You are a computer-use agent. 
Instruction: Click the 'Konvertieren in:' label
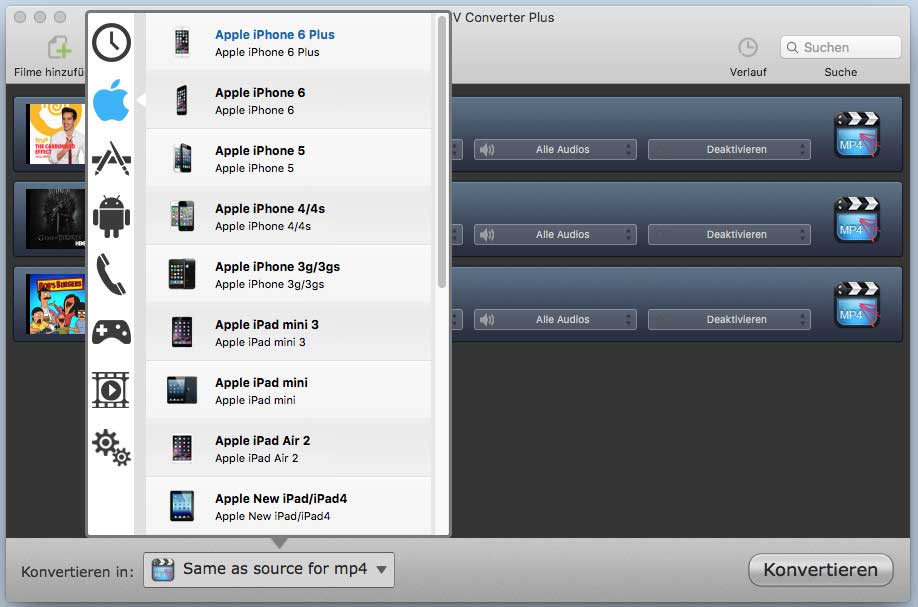[77, 571]
